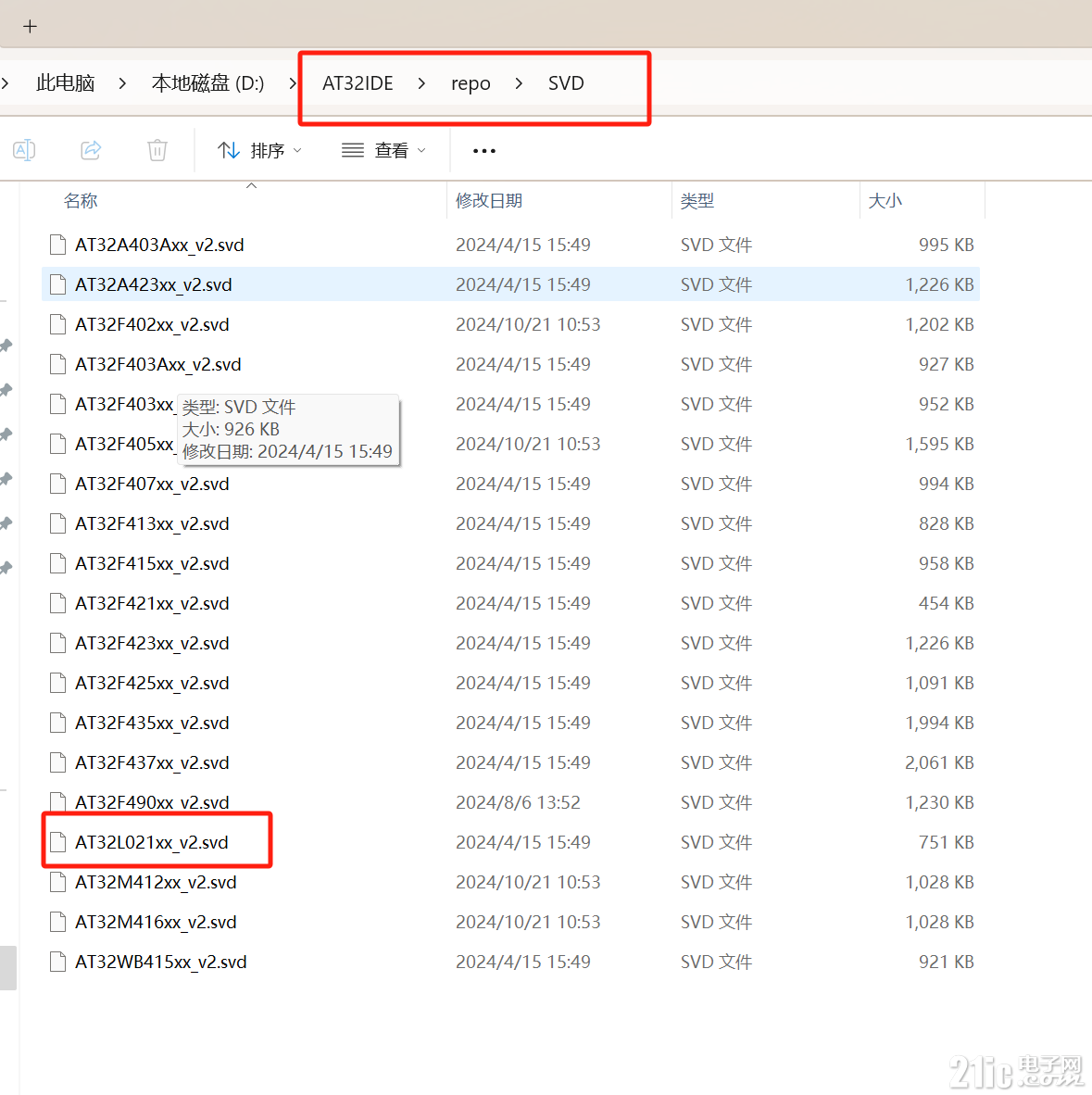Click the 995 KB size cell
The image size is (1092, 1095).
pyautogui.click(x=946, y=245)
